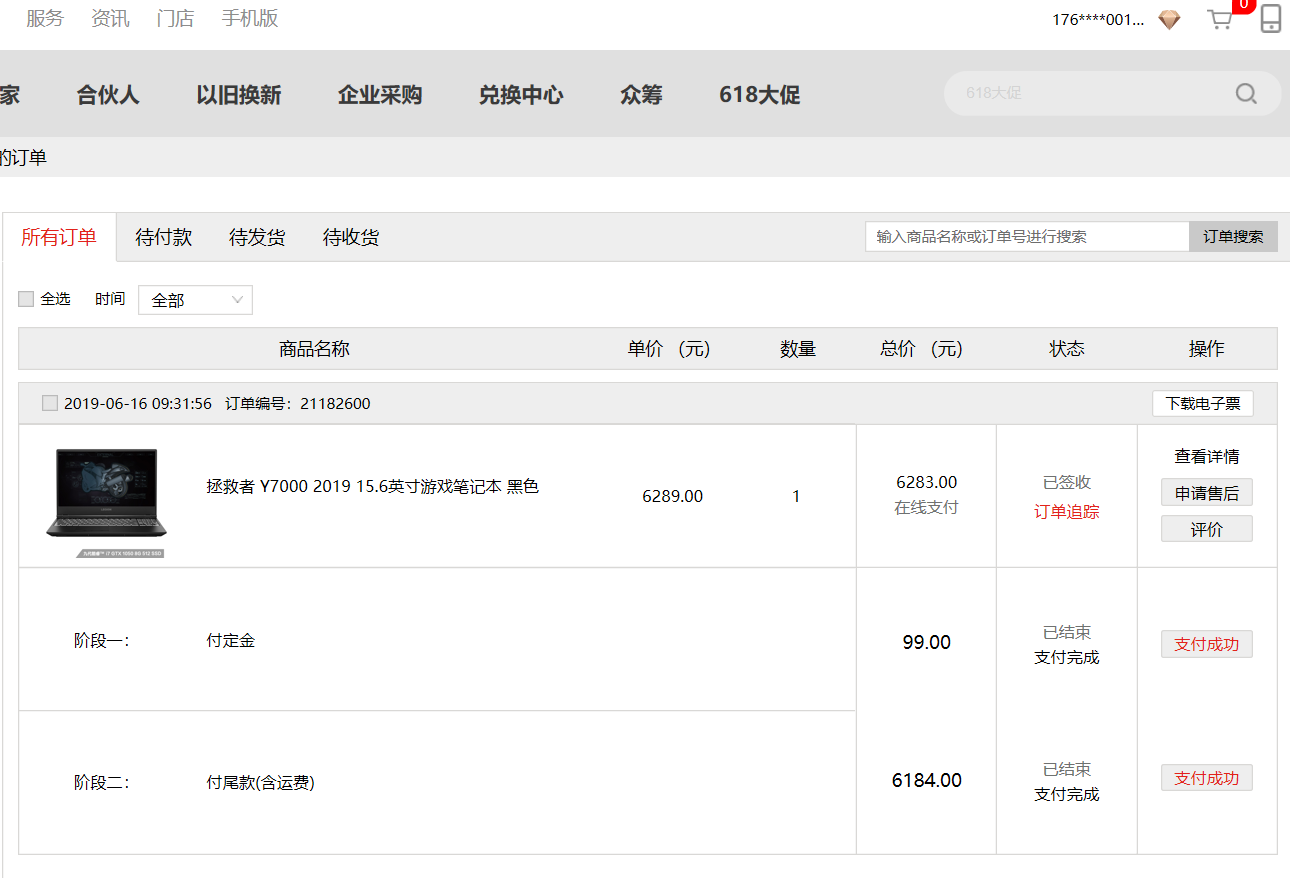Go to 618大促 in navigation bar

point(760,95)
